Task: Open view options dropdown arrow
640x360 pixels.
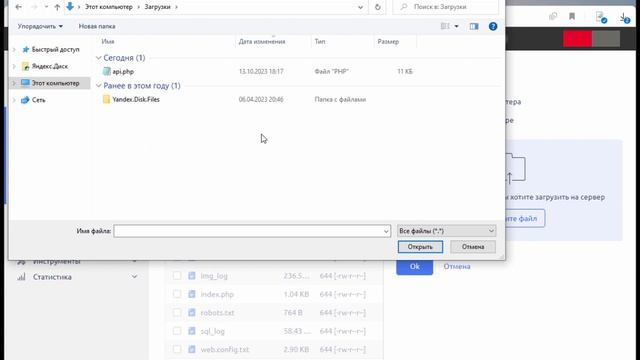Action: pyautogui.click(x=456, y=26)
